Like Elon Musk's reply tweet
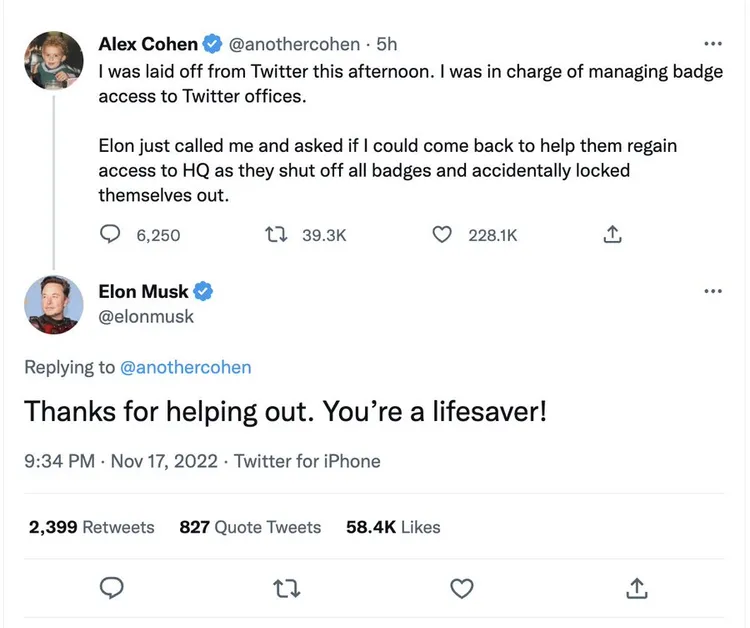Image resolution: width=750 pixels, height=628 pixels. [461, 587]
